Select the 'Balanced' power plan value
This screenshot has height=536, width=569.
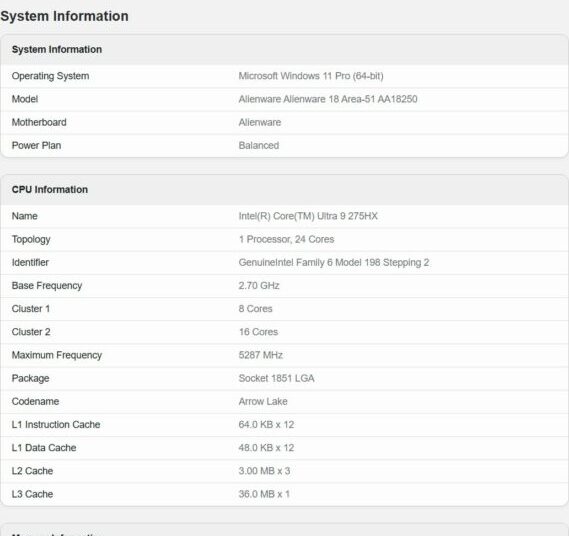(x=259, y=146)
